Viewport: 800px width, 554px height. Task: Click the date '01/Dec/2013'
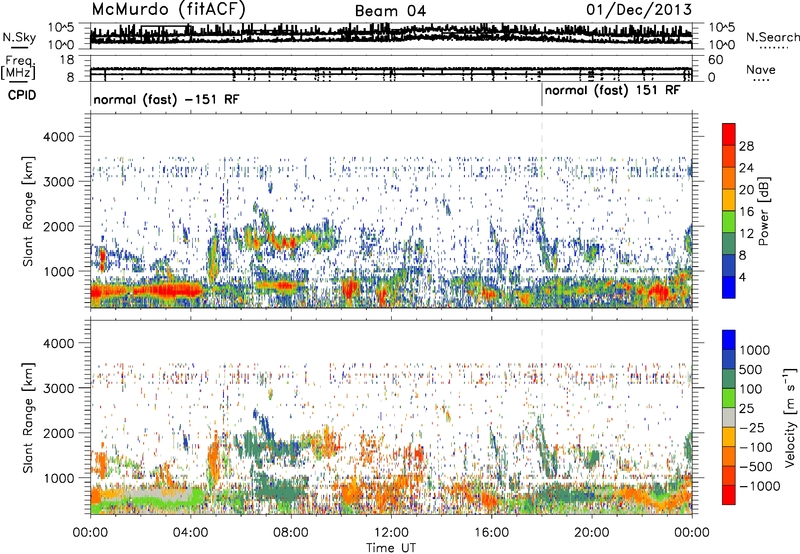coord(639,9)
